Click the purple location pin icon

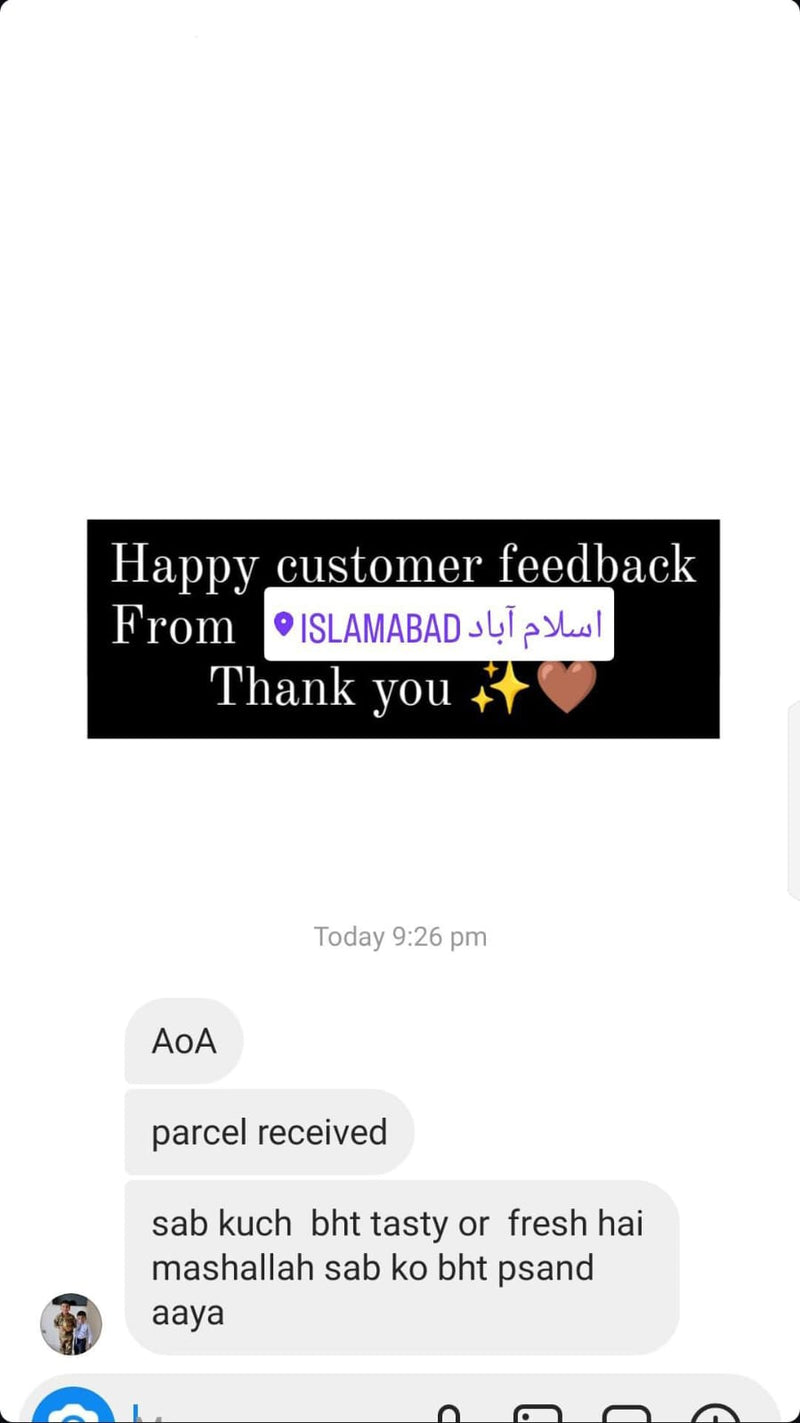[x=283, y=625]
